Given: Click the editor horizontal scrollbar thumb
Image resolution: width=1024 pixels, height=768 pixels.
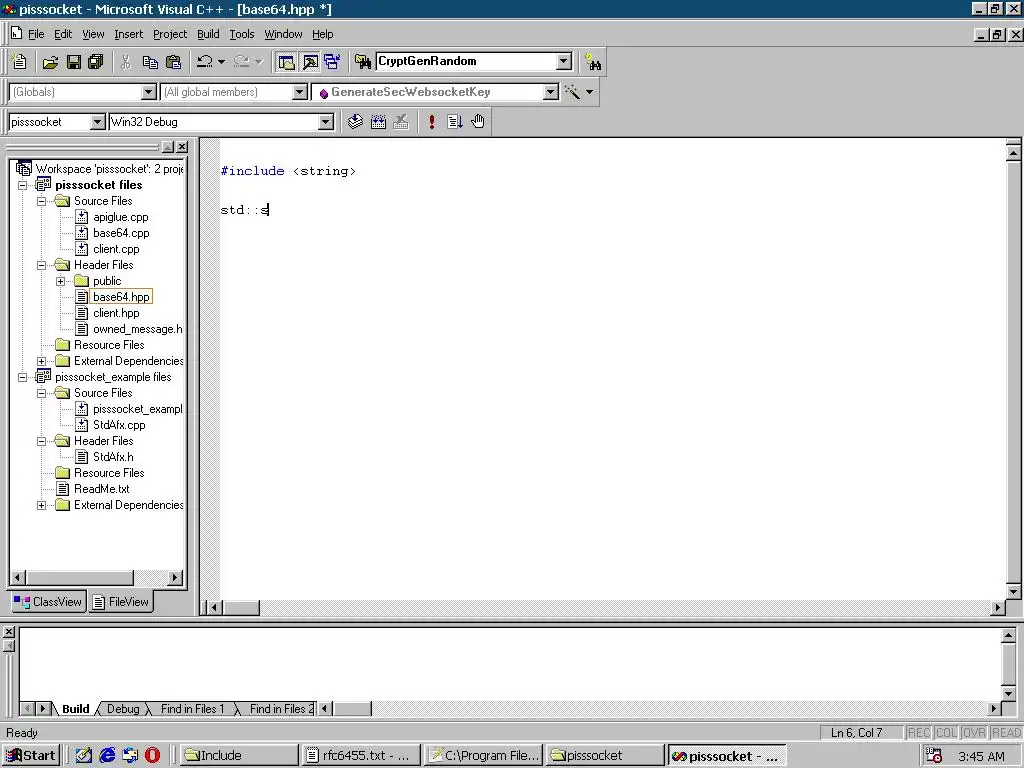Looking at the screenshot, I should coord(242,607).
